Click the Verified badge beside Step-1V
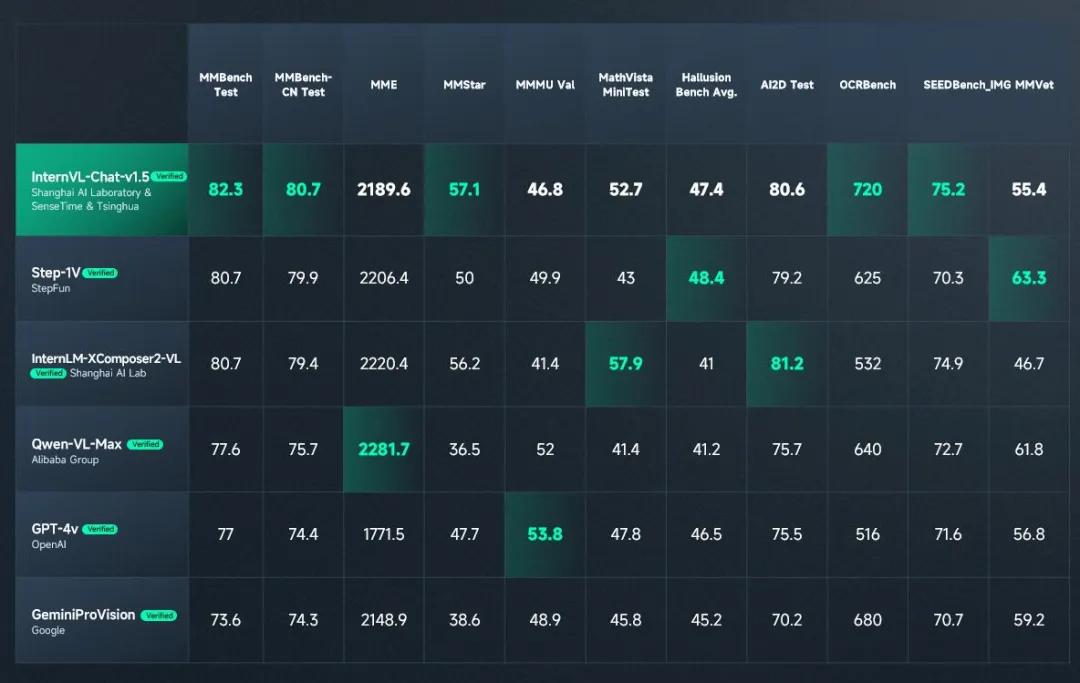 point(101,273)
